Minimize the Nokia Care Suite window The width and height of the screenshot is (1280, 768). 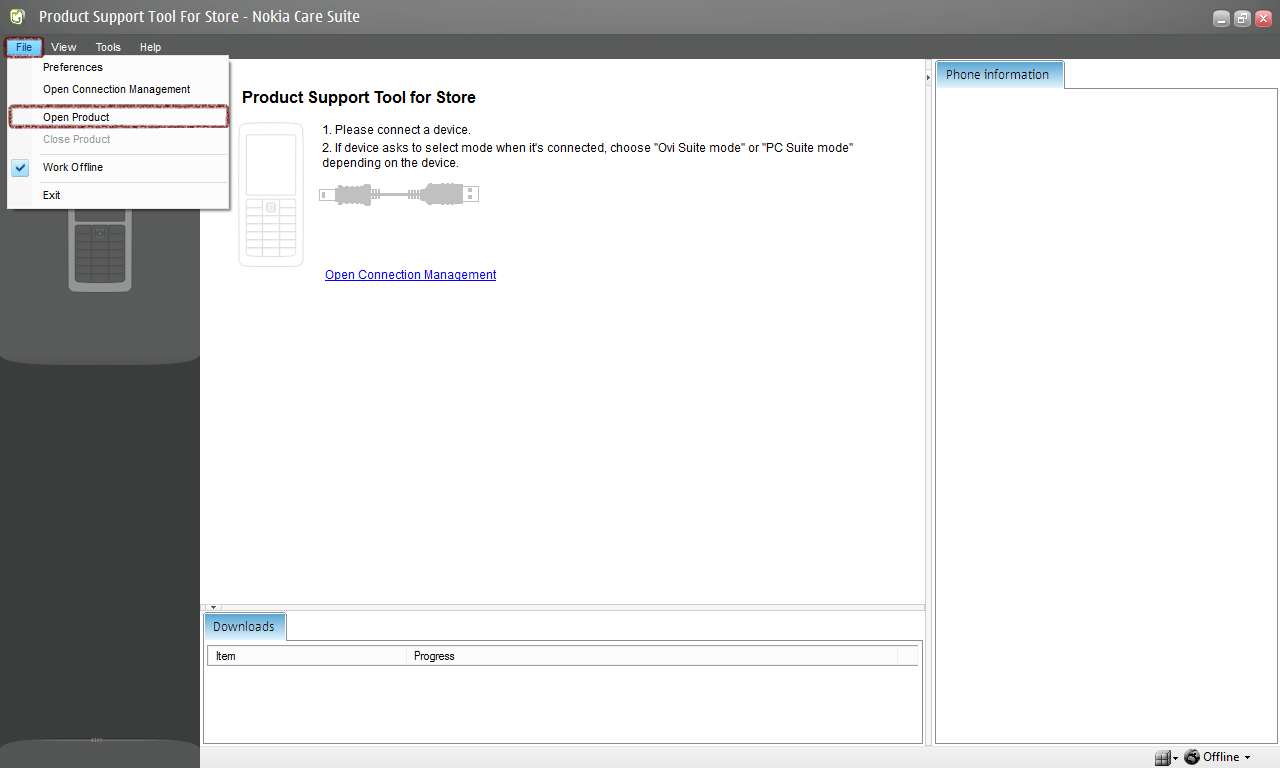point(1221,18)
